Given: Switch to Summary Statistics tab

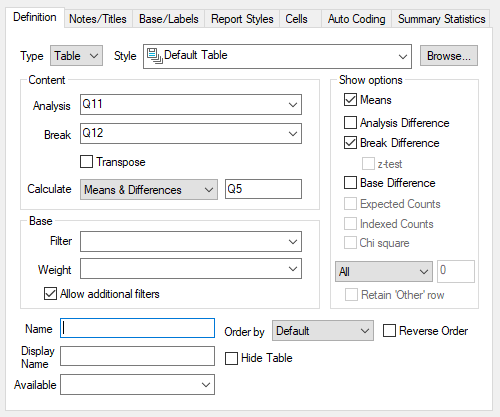Looking at the screenshot, I should point(441,19).
